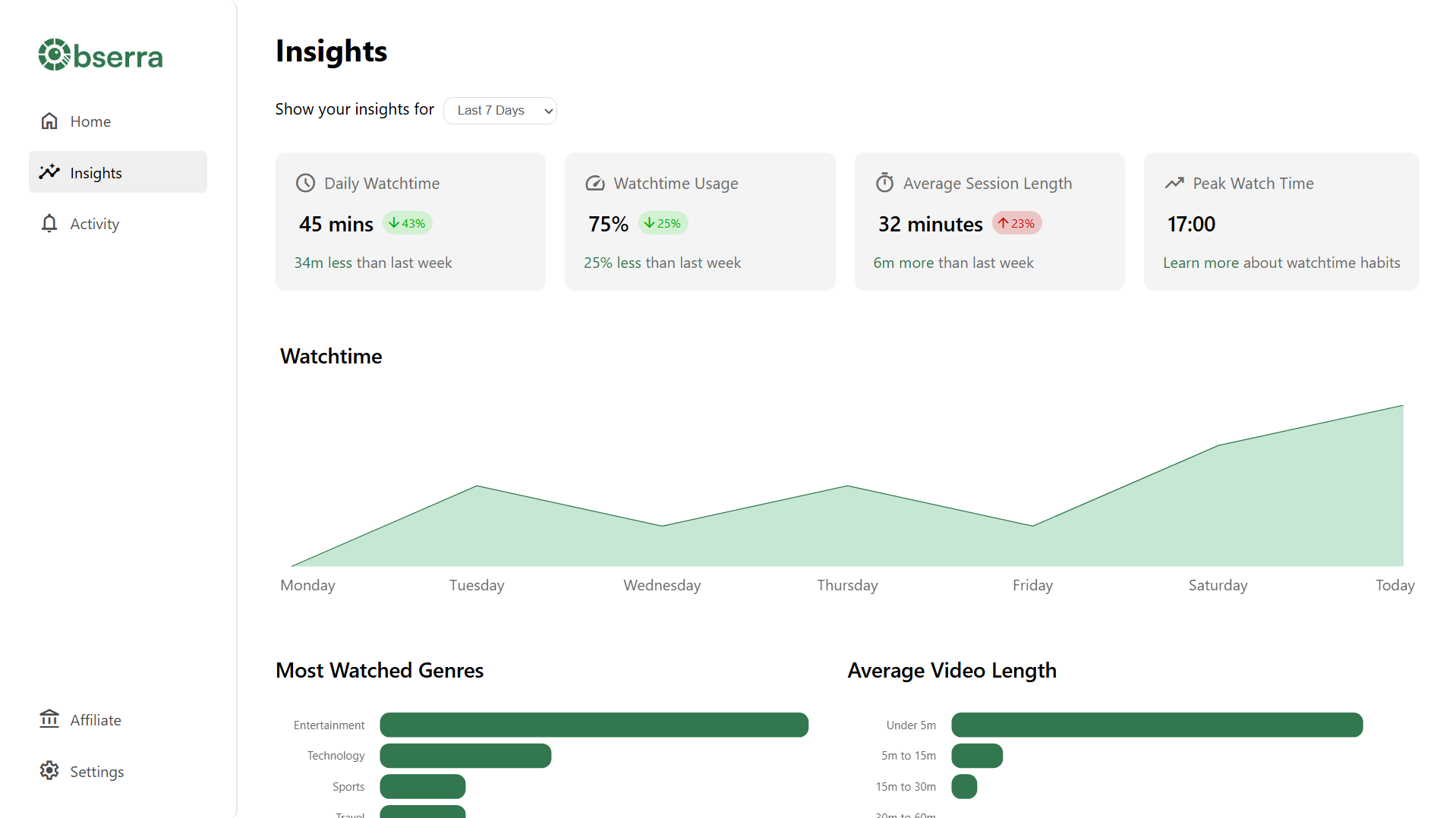The height and width of the screenshot is (818, 1456).
Task: Click the Thursday axis label
Action: click(x=847, y=585)
